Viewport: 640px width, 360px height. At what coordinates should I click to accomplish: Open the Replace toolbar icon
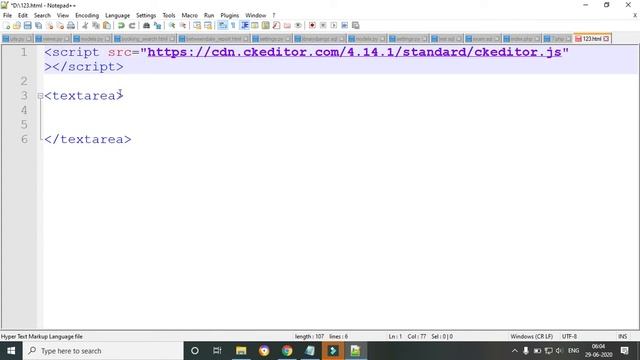tap(157, 25)
